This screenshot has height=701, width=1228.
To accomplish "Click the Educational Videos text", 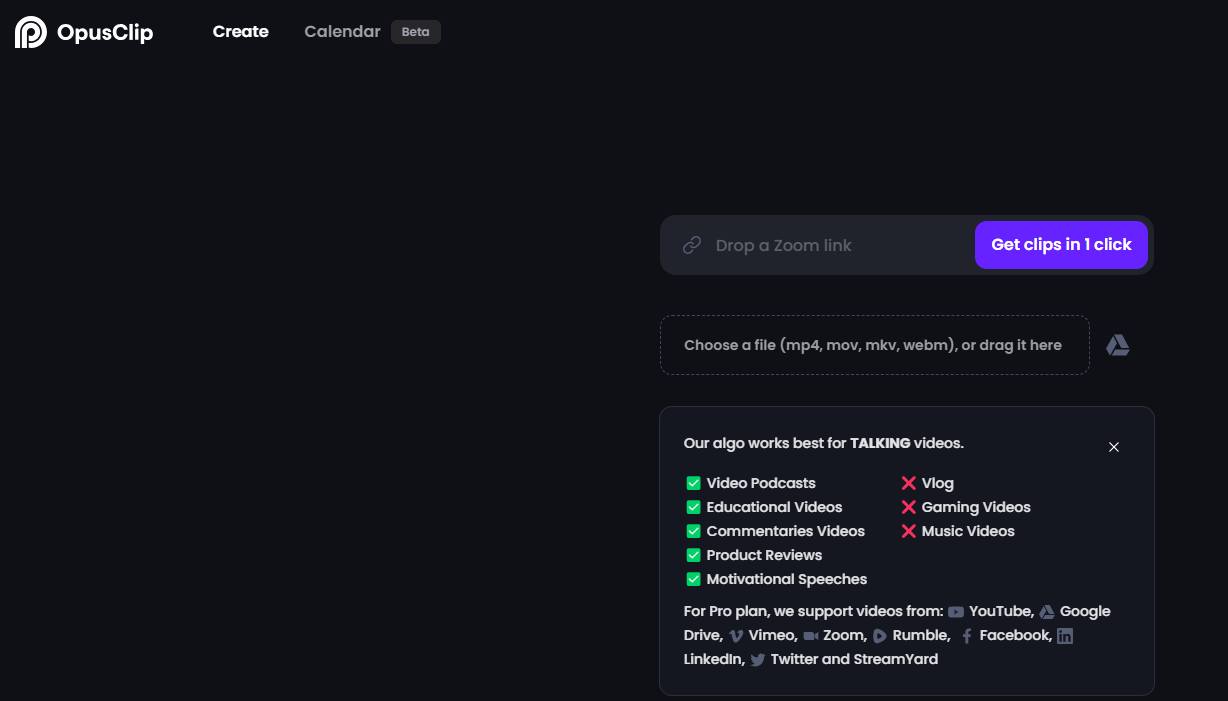I will [x=774, y=507].
